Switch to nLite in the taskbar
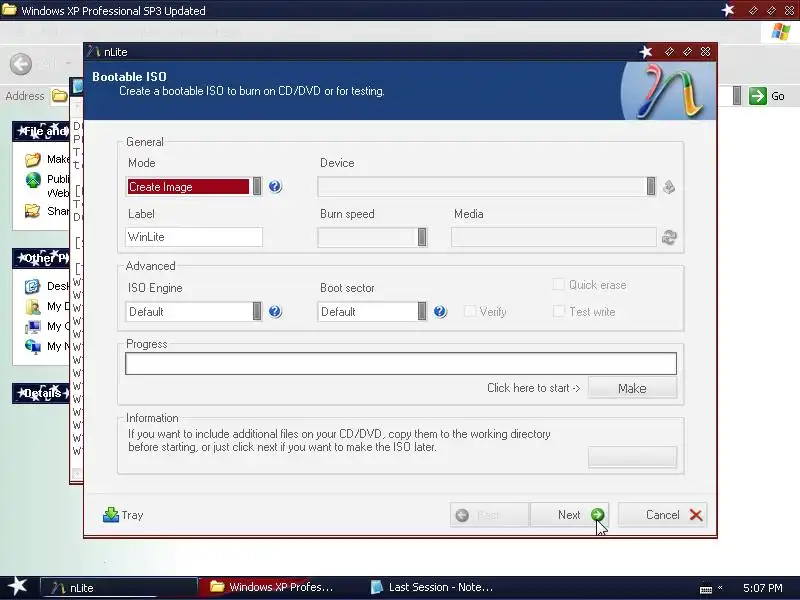This screenshot has width=800, height=600. pos(119,587)
